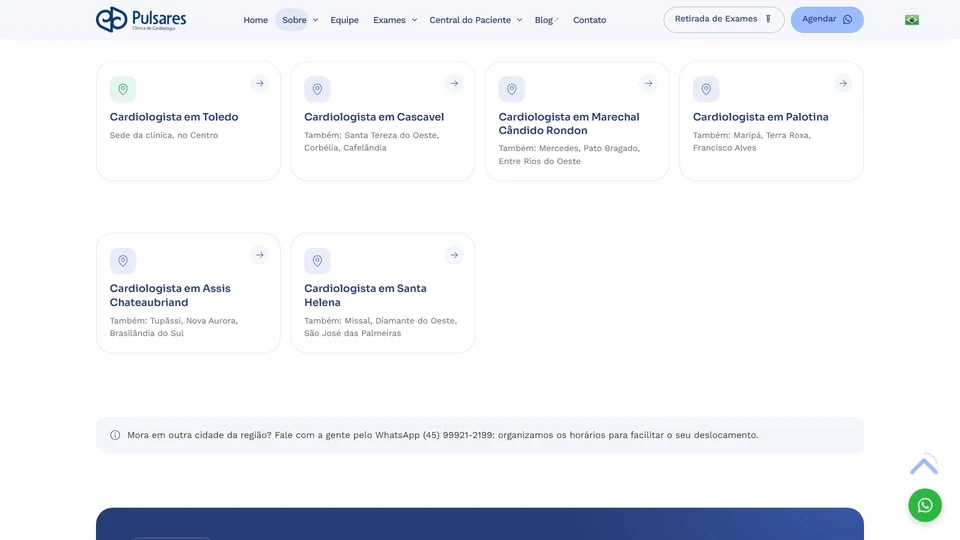Click the Retirada de Exames button

724,20
